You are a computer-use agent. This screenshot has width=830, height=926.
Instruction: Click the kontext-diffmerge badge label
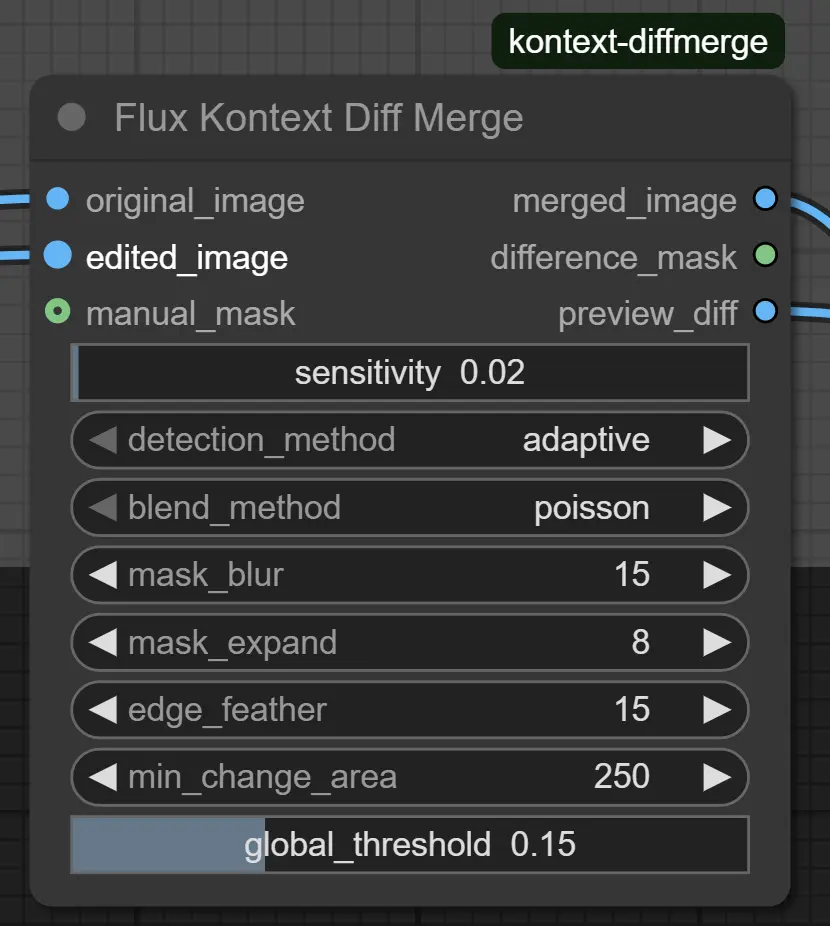click(638, 41)
